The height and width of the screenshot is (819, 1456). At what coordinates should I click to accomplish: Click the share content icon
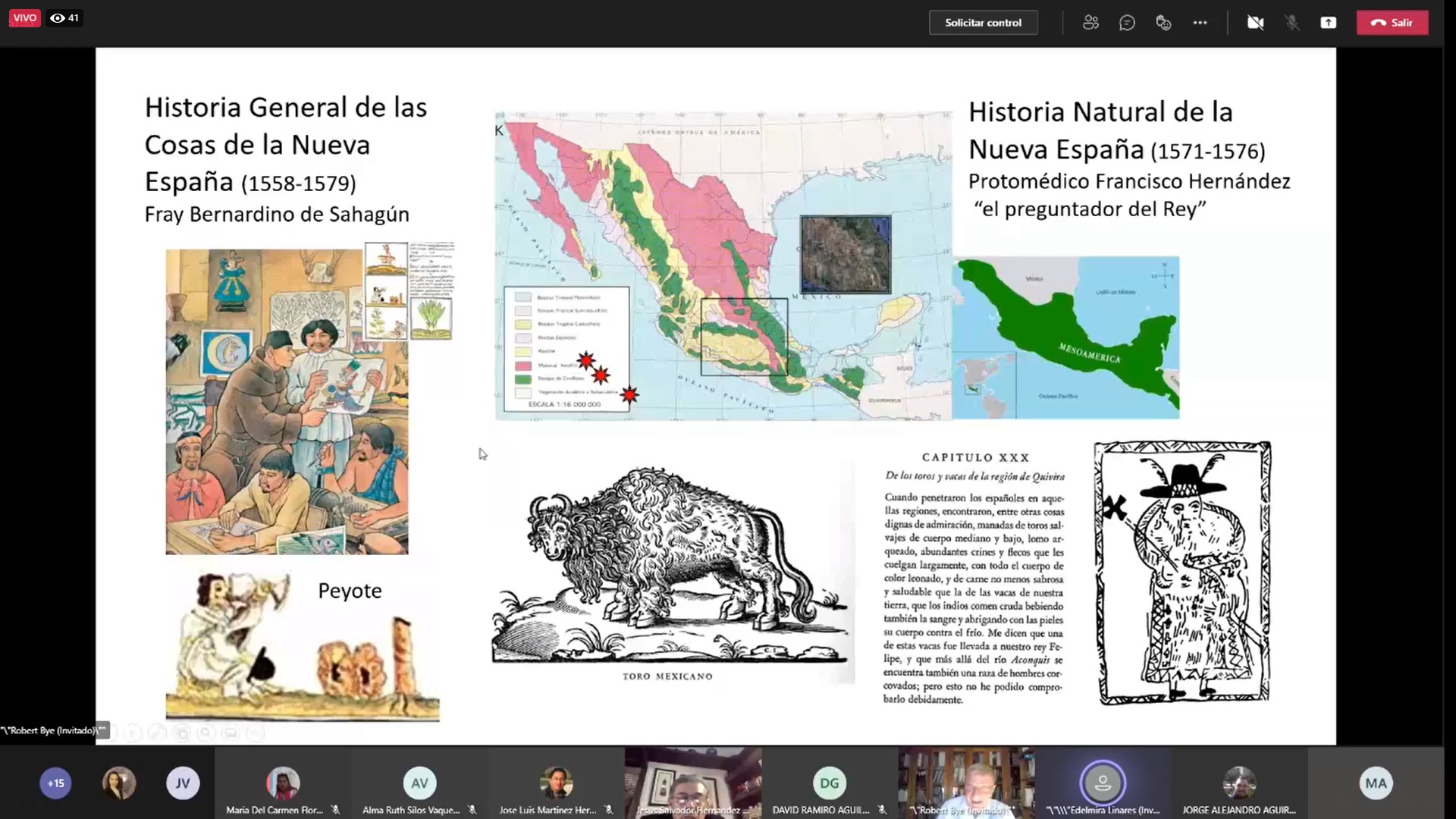coord(1328,23)
